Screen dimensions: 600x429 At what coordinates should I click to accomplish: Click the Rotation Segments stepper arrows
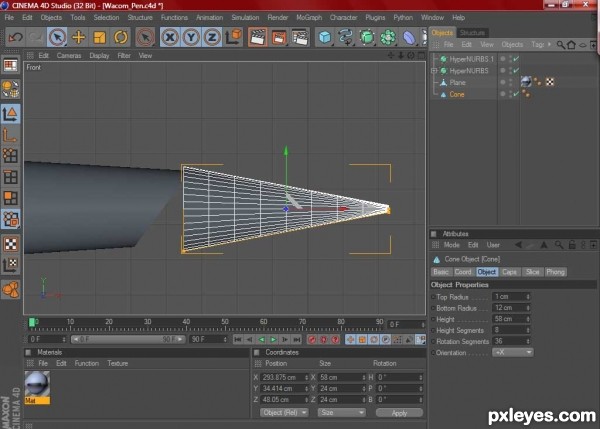pos(528,341)
